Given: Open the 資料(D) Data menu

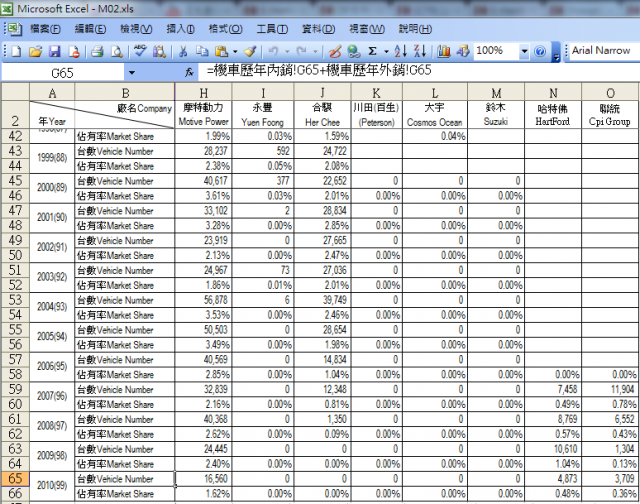Looking at the screenshot, I should coord(318,29).
